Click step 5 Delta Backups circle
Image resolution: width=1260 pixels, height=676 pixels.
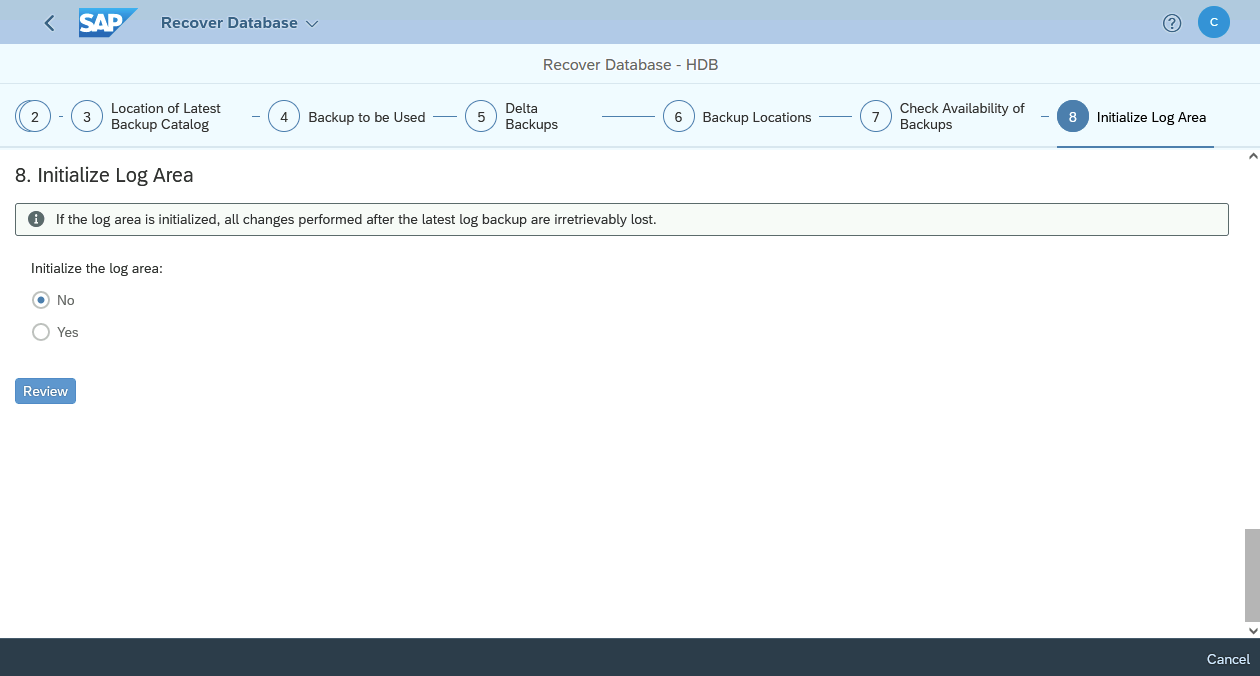480,116
